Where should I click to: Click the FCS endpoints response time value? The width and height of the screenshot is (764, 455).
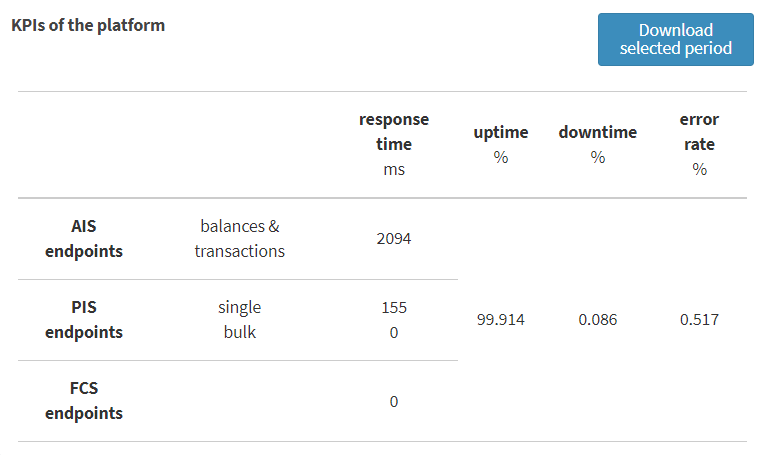[x=394, y=401]
